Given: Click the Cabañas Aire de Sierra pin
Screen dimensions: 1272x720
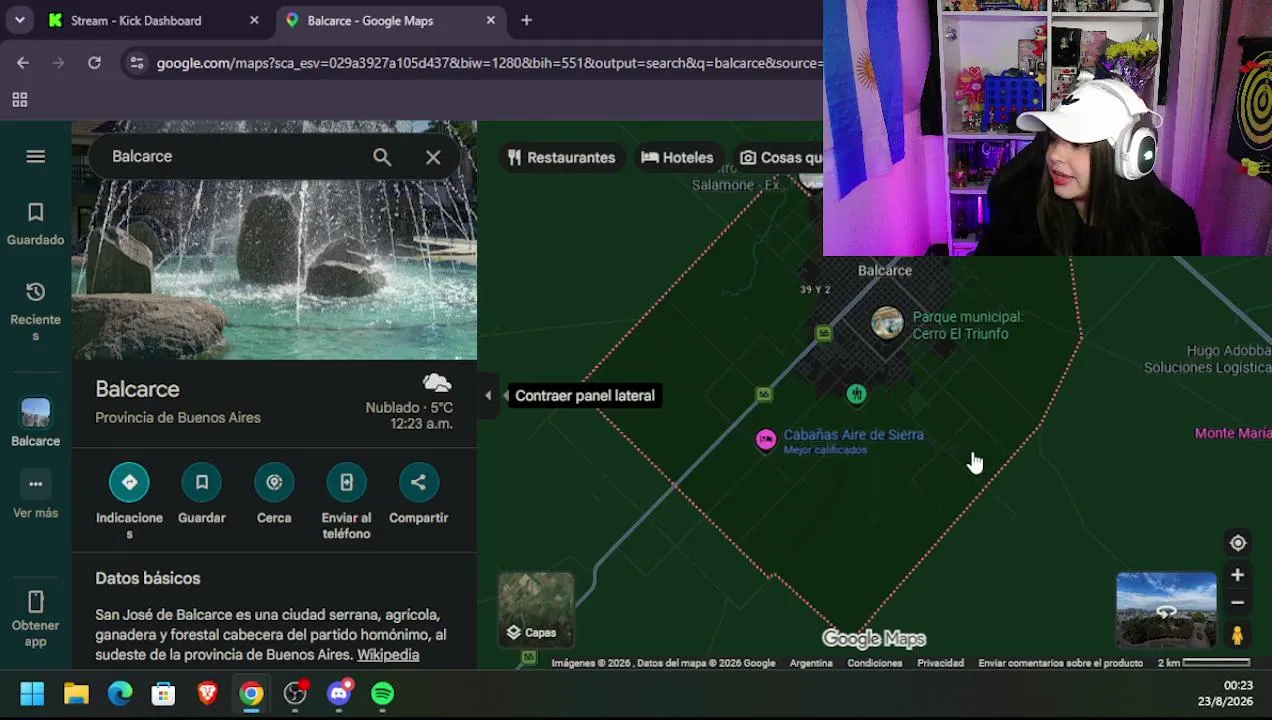Looking at the screenshot, I should click(x=766, y=440).
